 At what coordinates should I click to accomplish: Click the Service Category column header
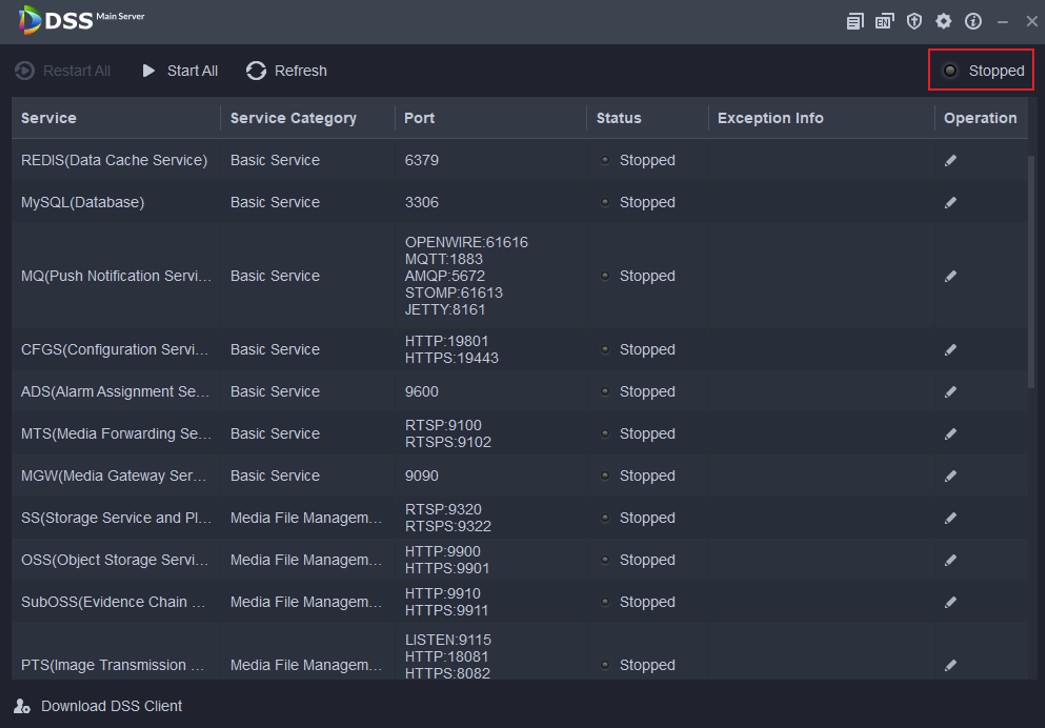(x=293, y=118)
